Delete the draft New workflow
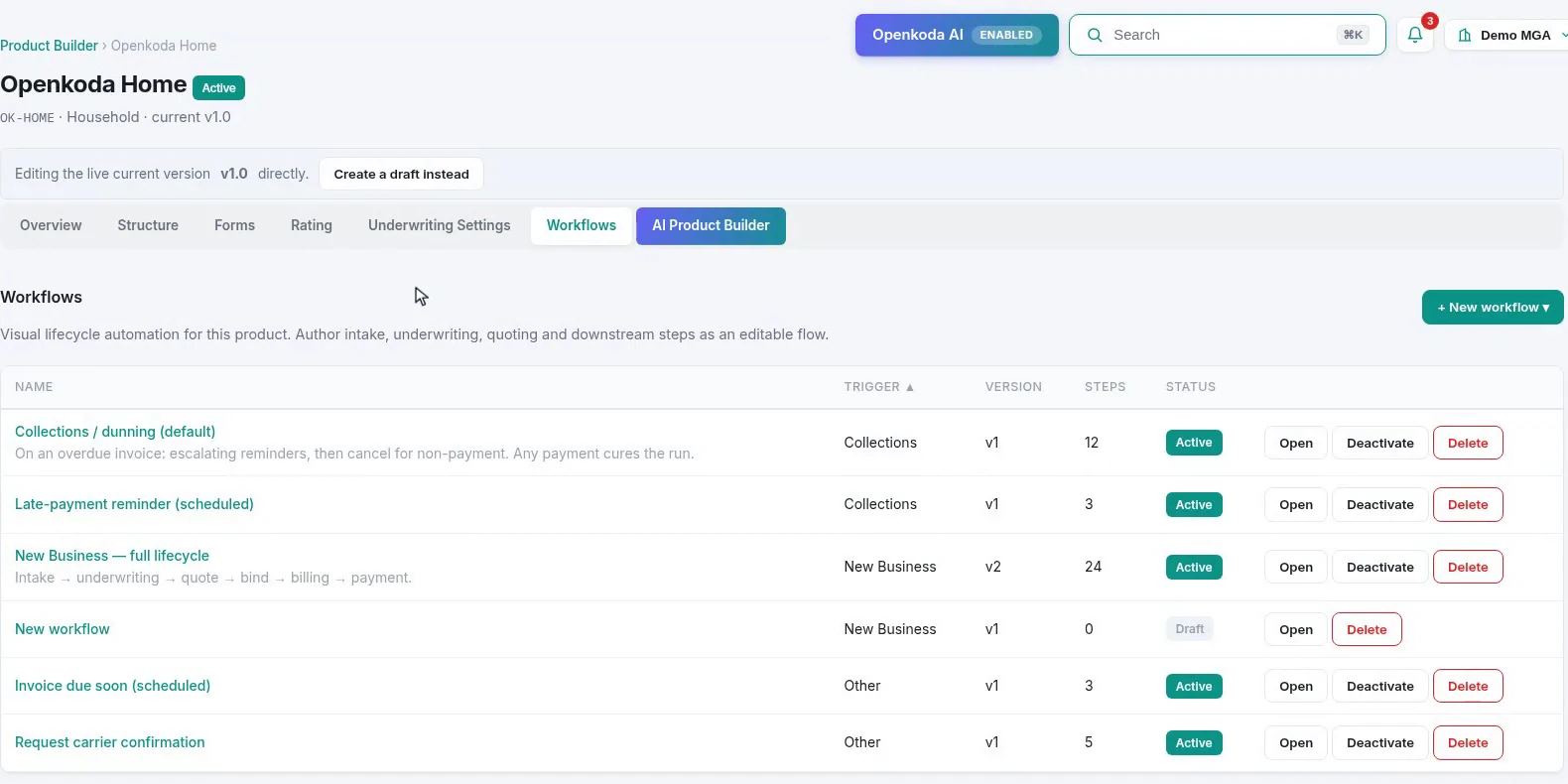The width and height of the screenshot is (1568, 784). point(1367,629)
